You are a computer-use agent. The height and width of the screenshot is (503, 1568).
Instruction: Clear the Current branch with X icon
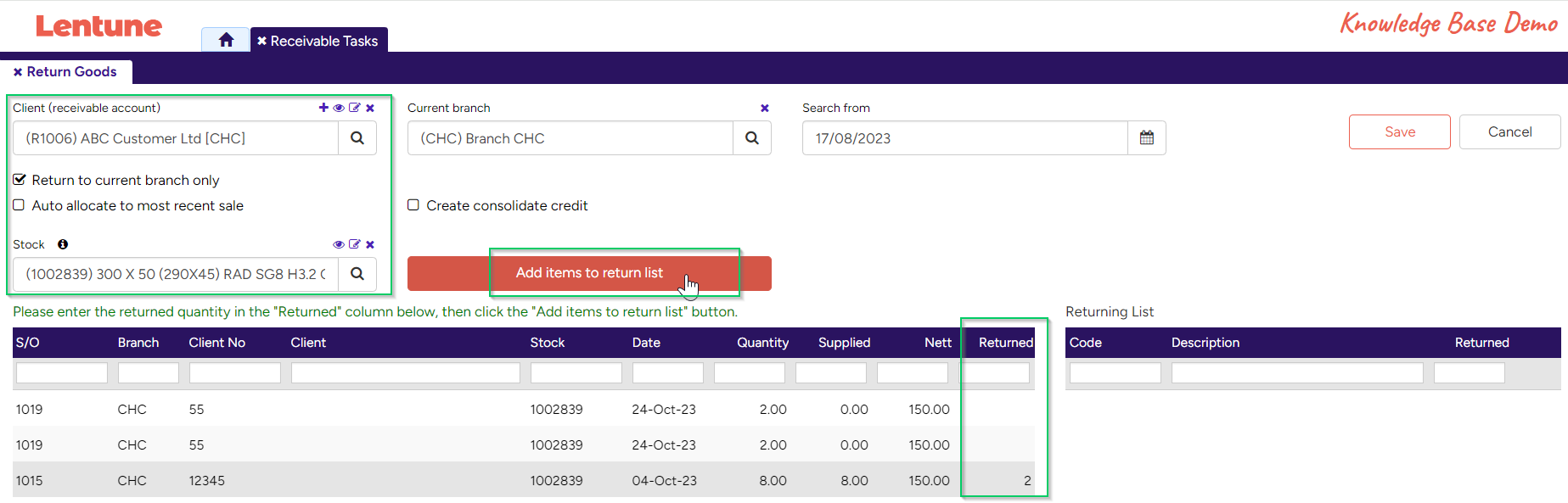765,108
